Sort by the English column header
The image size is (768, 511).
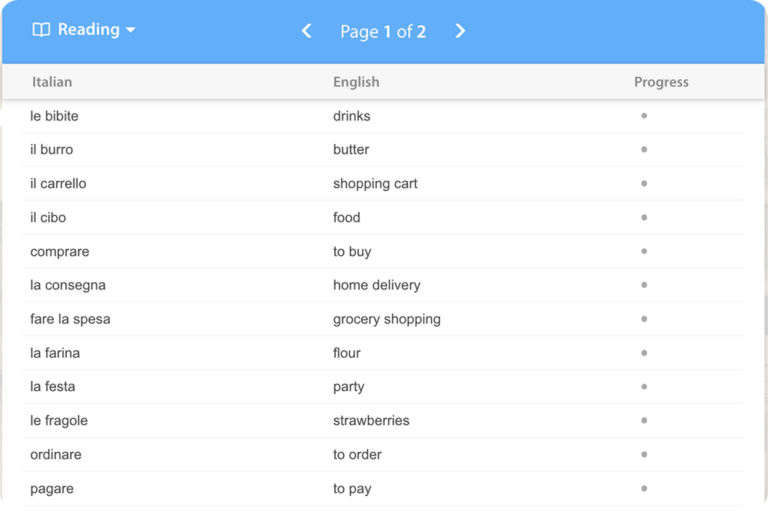click(x=356, y=82)
